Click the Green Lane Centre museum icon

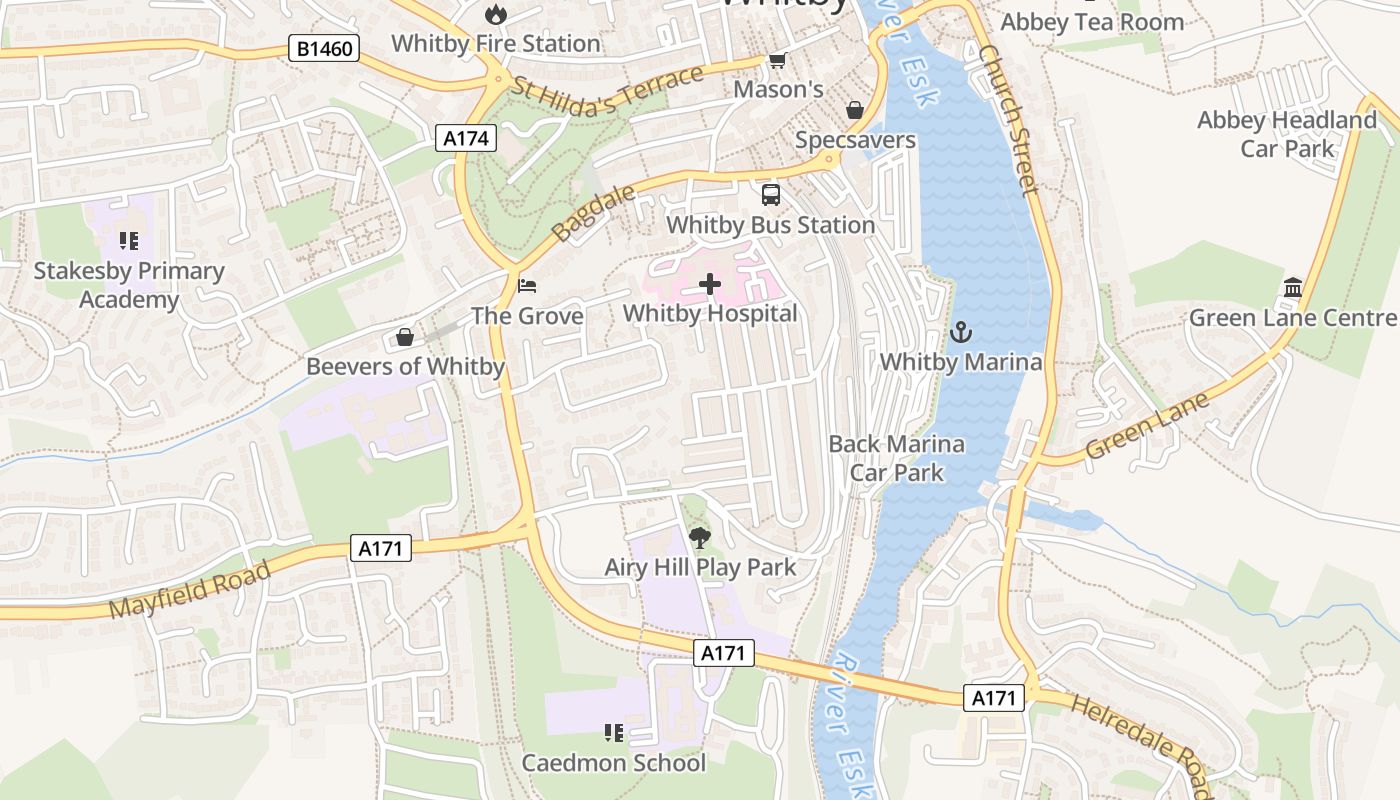point(1293,288)
